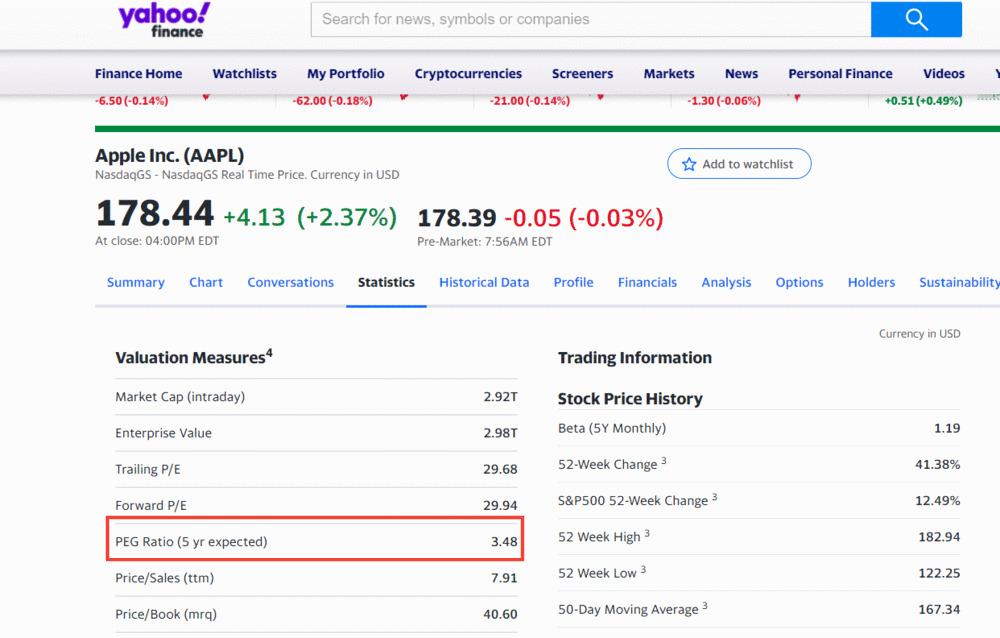Select the Historical Data tab
This screenshot has width=1000, height=638.
coord(484,282)
